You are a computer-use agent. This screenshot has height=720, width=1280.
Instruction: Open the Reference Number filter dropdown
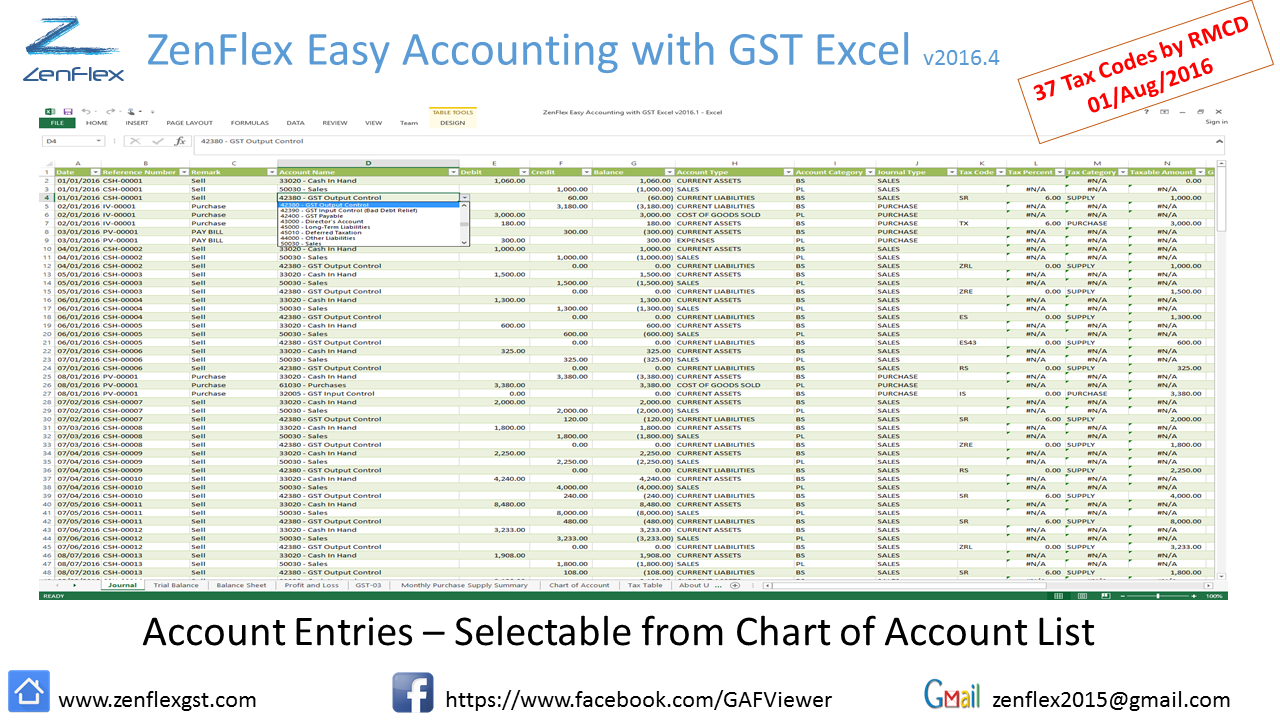183,172
